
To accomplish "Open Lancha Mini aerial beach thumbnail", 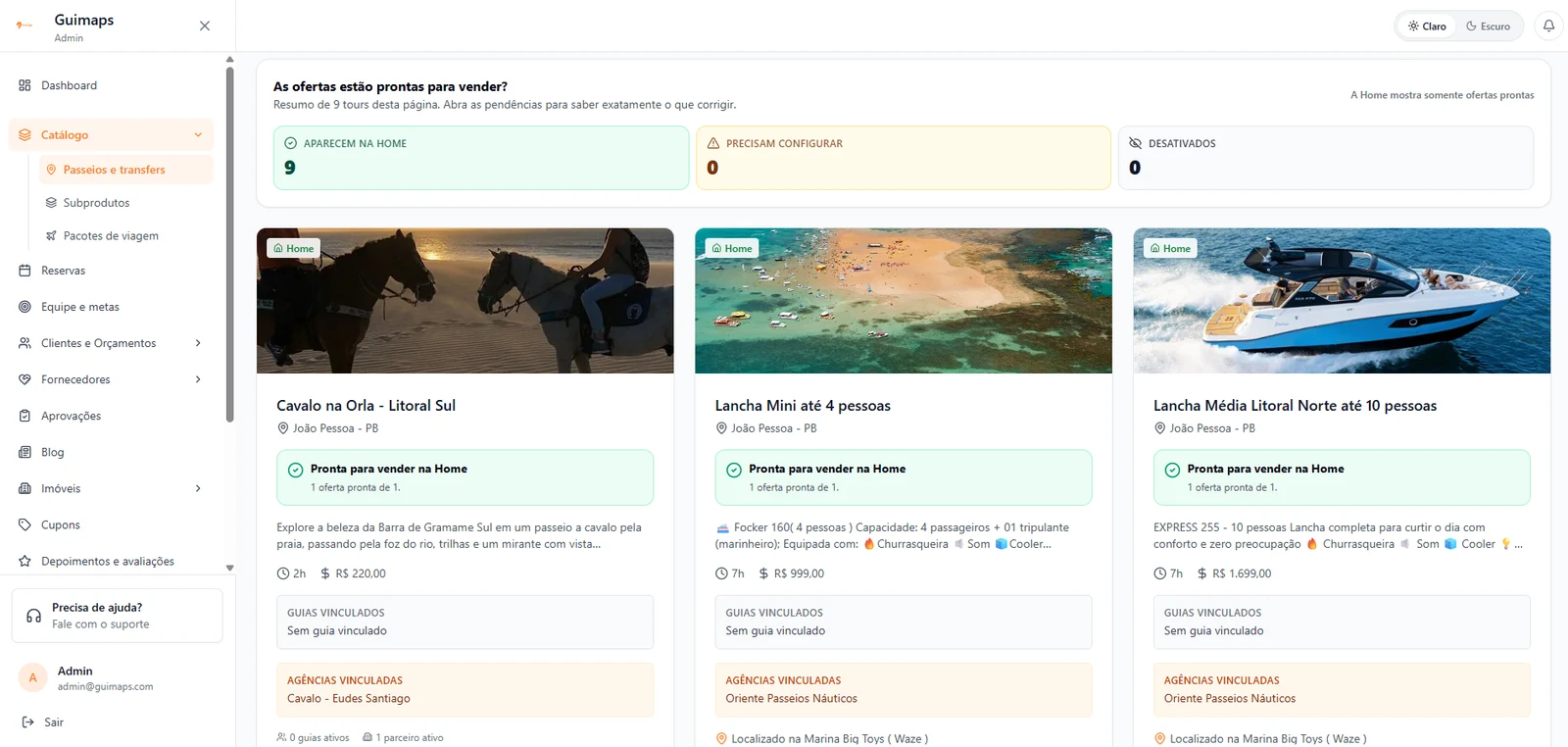I will point(904,301).
